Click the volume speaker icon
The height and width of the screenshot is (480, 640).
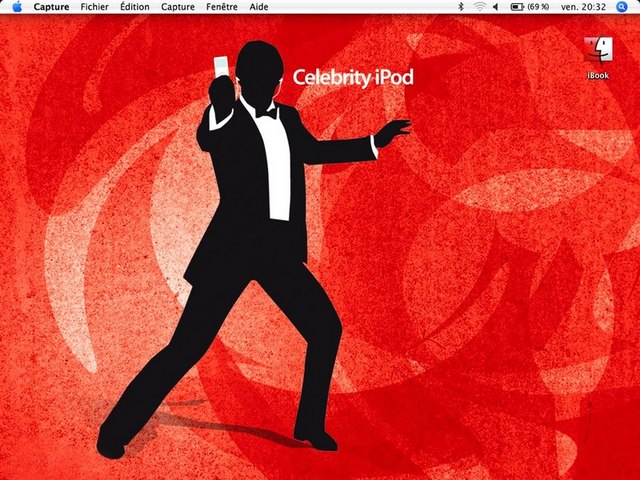click(x=496, y=7)
